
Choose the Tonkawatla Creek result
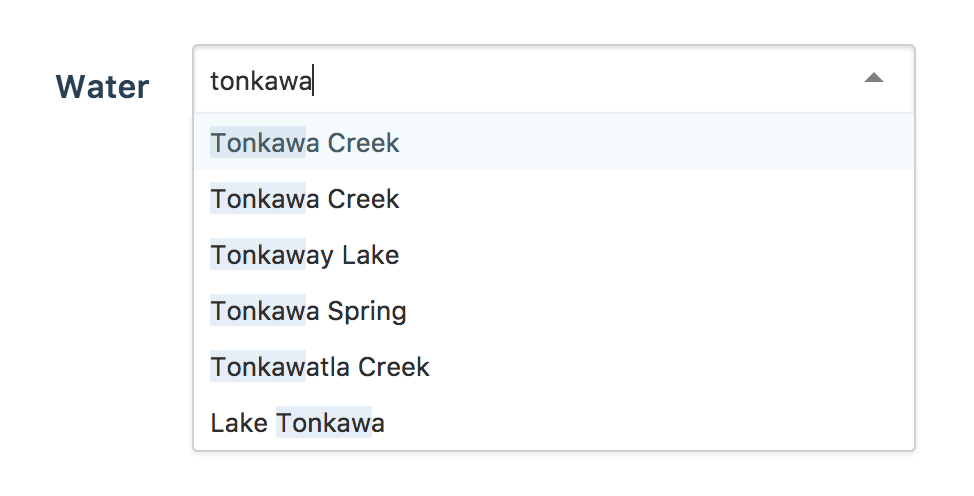[320, 367]
